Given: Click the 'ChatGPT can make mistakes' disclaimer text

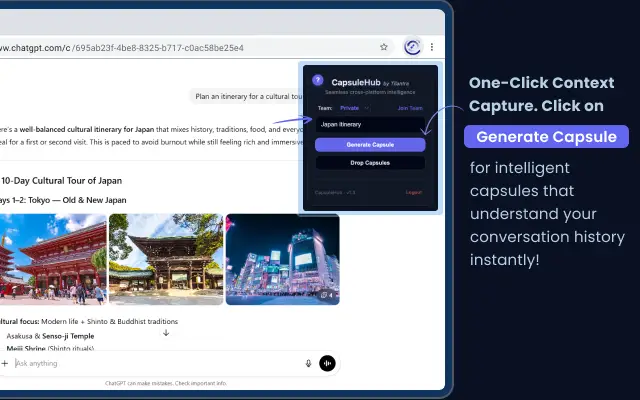Looking at the screenshot, I should coord(166,383).
